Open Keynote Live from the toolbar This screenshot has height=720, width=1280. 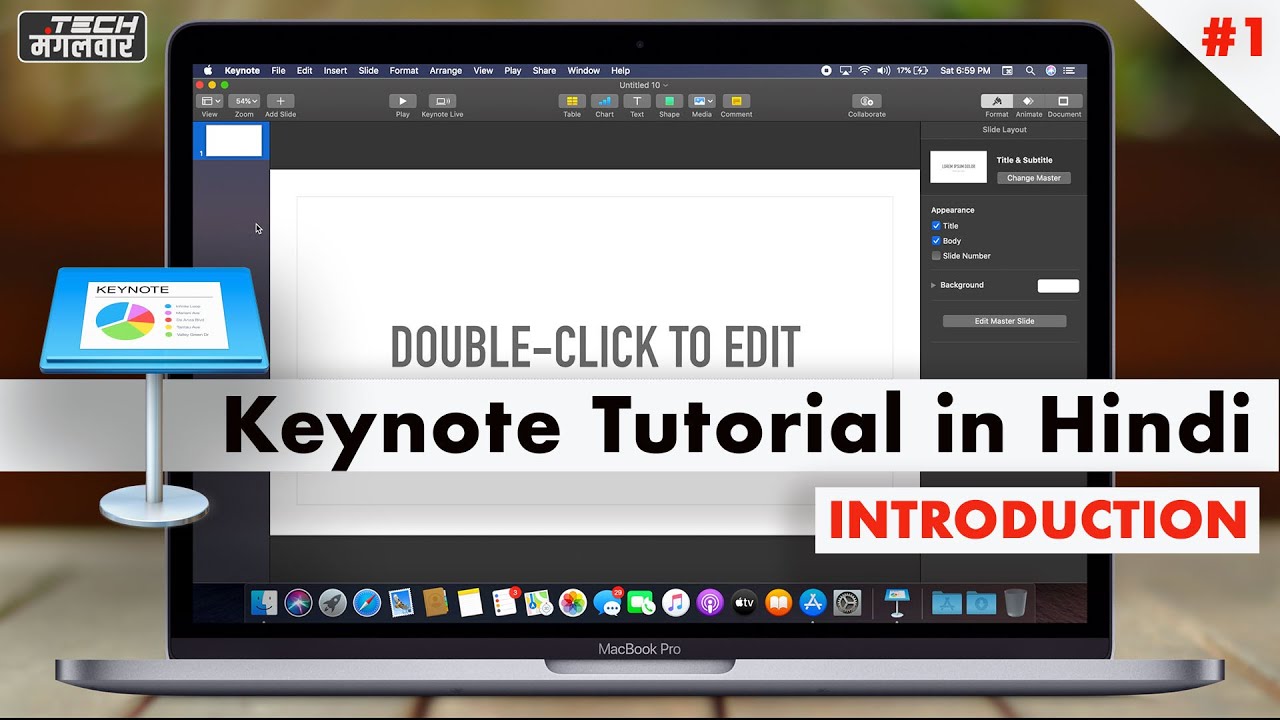[442, 101]
